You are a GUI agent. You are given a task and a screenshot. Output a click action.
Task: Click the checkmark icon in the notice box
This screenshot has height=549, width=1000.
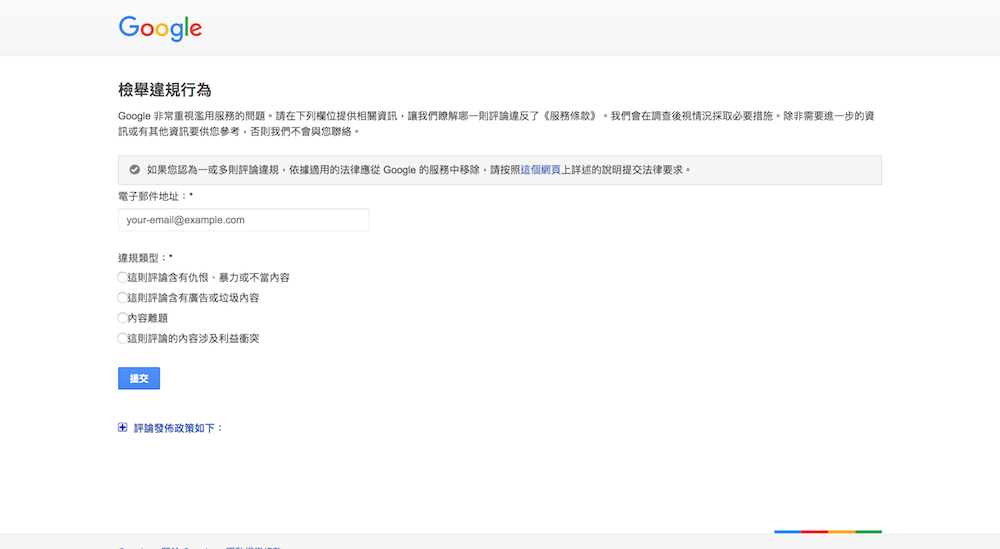pos(135,170)
